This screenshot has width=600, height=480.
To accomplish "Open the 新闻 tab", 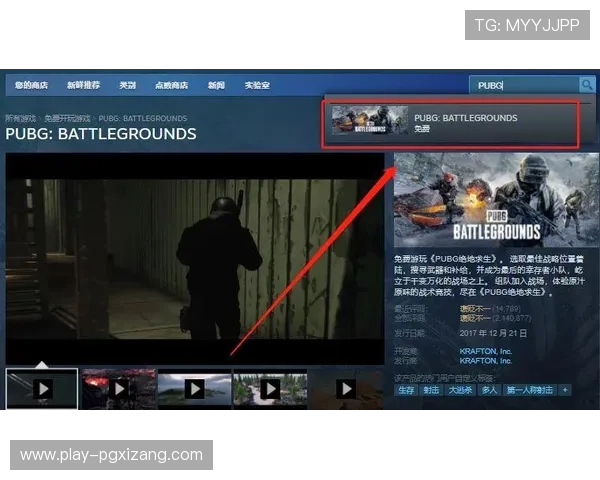I will tap(216, 85).
